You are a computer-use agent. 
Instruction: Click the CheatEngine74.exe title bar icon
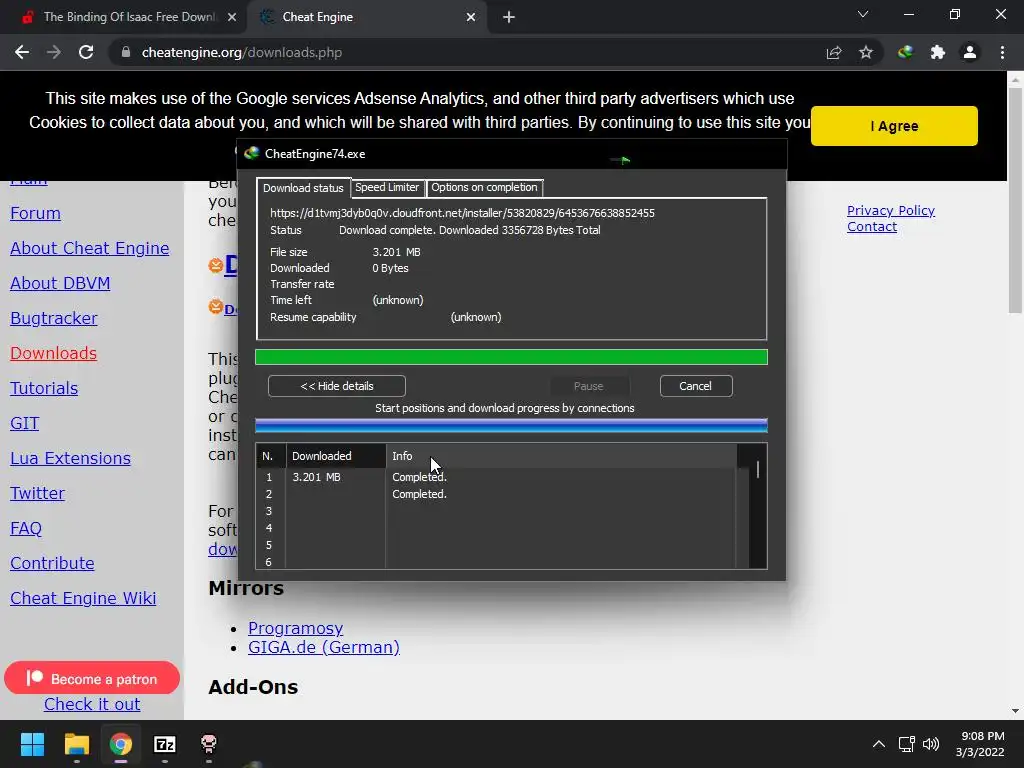pyautogui.click(x=251, y=153)
